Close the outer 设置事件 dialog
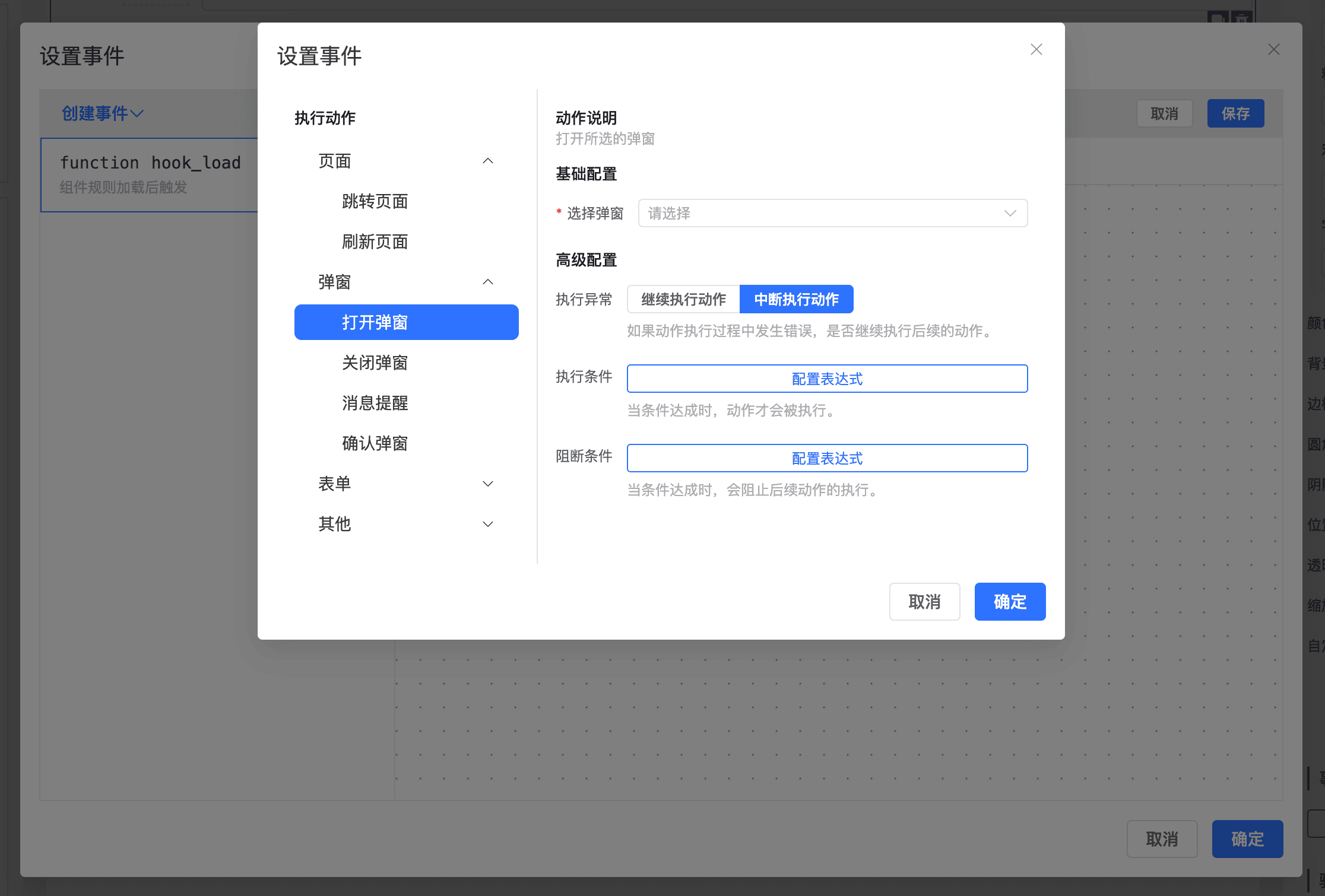The height and width of the screenshot is (896, 1325). tap(1273, 49)
